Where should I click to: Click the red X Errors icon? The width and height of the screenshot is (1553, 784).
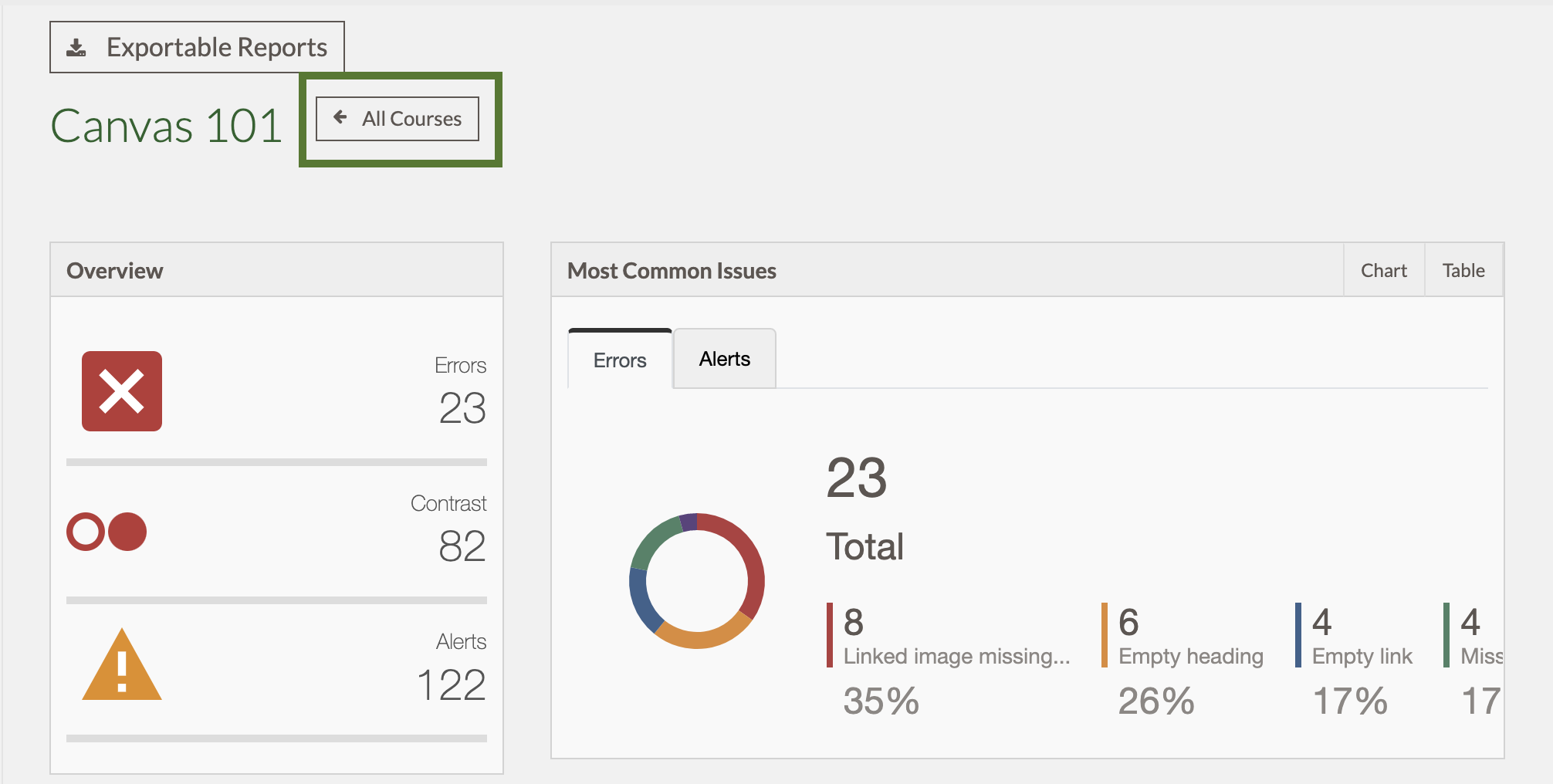click(x=122, y=391)
